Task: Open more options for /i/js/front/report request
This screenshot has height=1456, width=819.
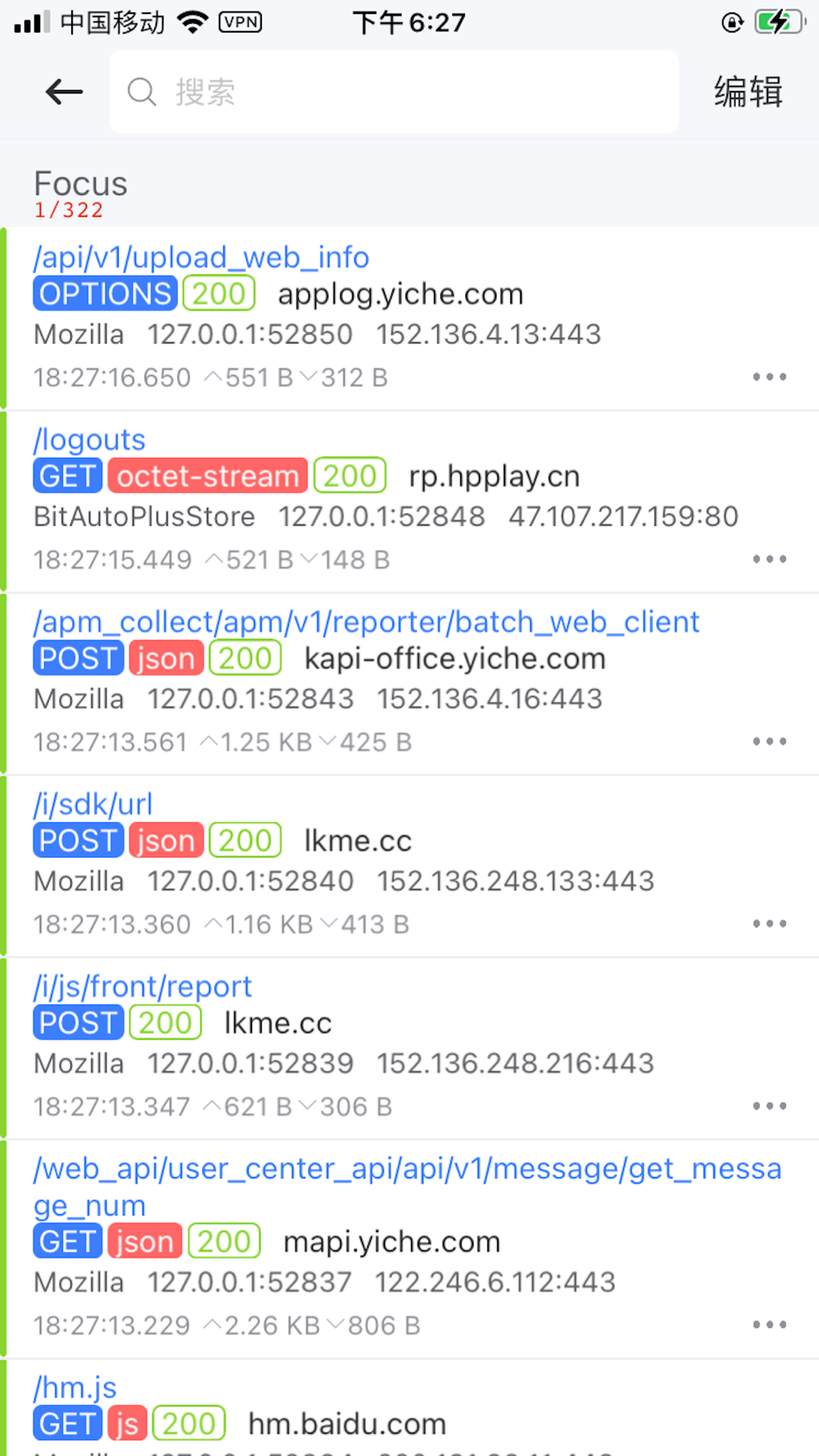Action: point(770,1106)
